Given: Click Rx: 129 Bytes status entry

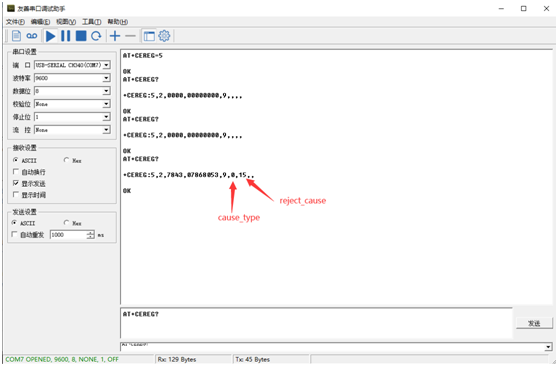Looking at the screenshot, I should (x=177, y=359).
